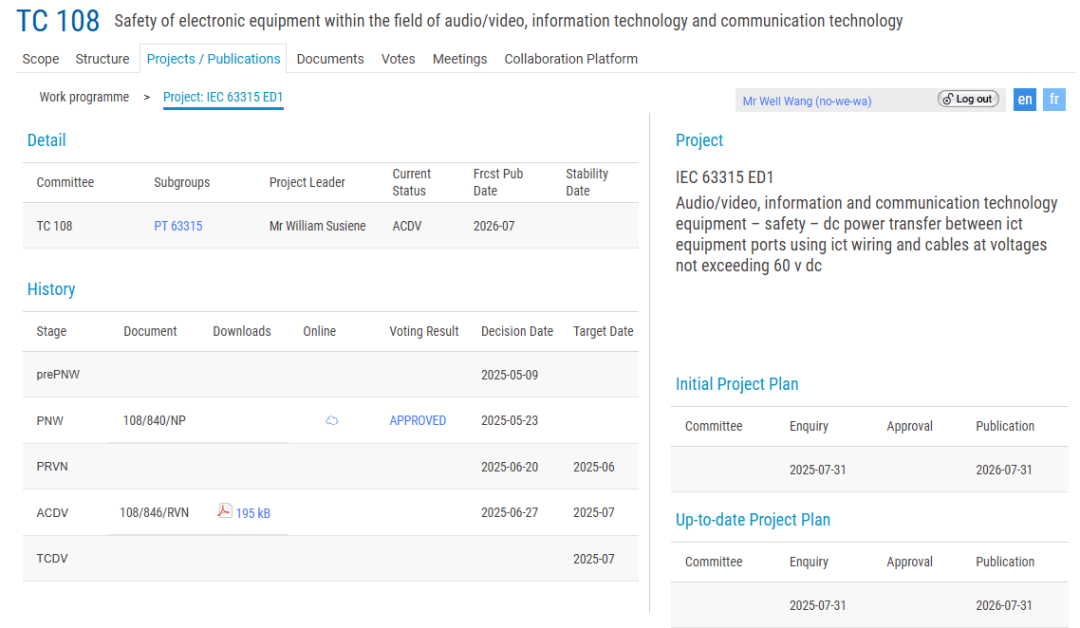Image resolution: width=1080 pixels, height=628 pixels.
Task: Click the PDF icon in ACDV row
Action: pos(225,511)
